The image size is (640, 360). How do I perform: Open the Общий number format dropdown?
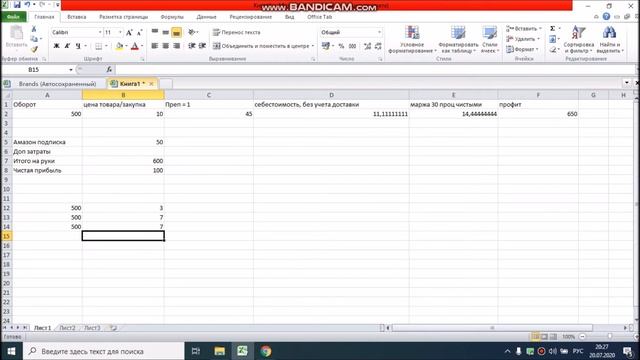[379, 32]
